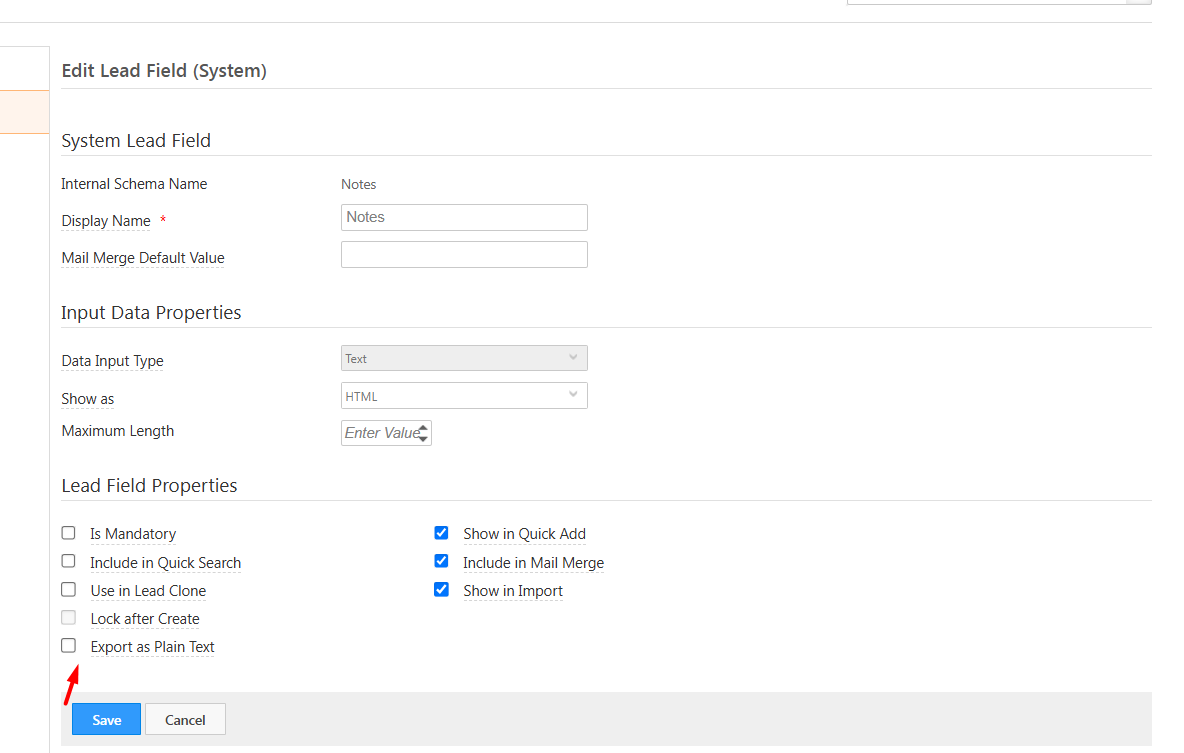Enable the Is Mandatory checkbox
Viewport: 1184px width, 753px height.
tap(69, 533)
